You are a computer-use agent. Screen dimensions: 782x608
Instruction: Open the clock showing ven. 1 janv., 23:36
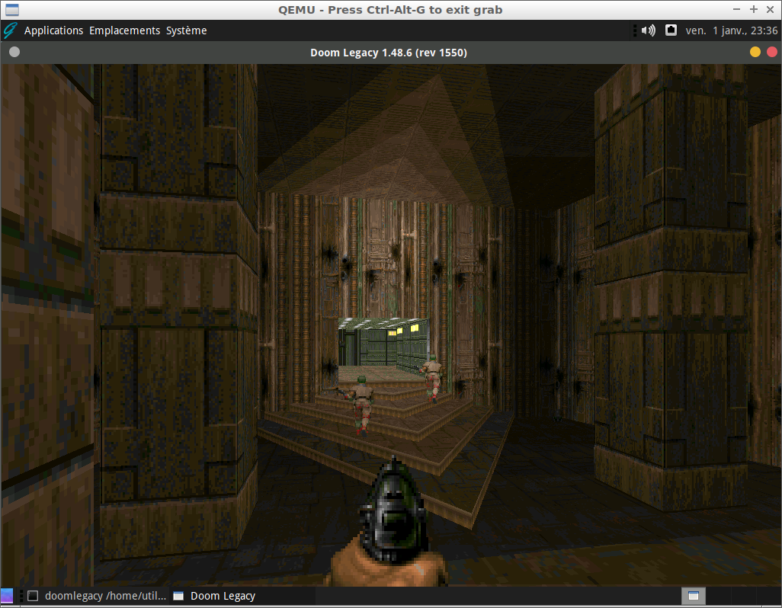[731, 30]
